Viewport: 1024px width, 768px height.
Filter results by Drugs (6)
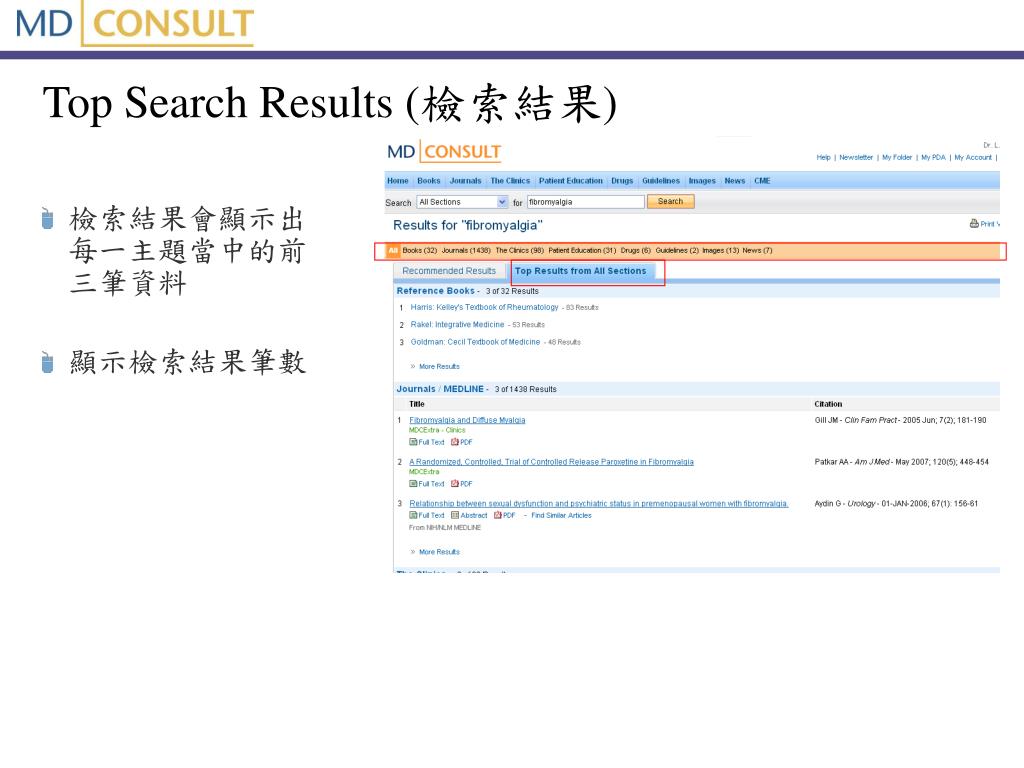(635, 251)
